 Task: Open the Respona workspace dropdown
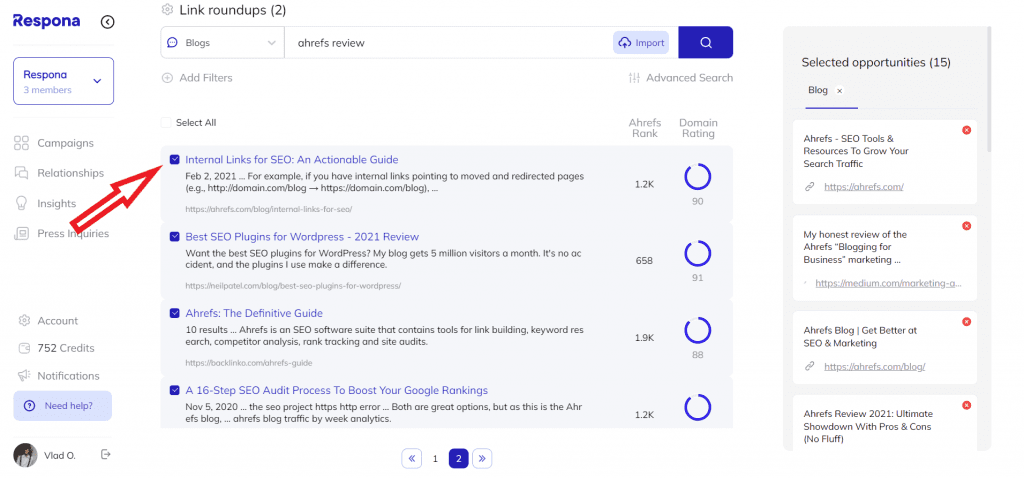click(x=63, y=81)
